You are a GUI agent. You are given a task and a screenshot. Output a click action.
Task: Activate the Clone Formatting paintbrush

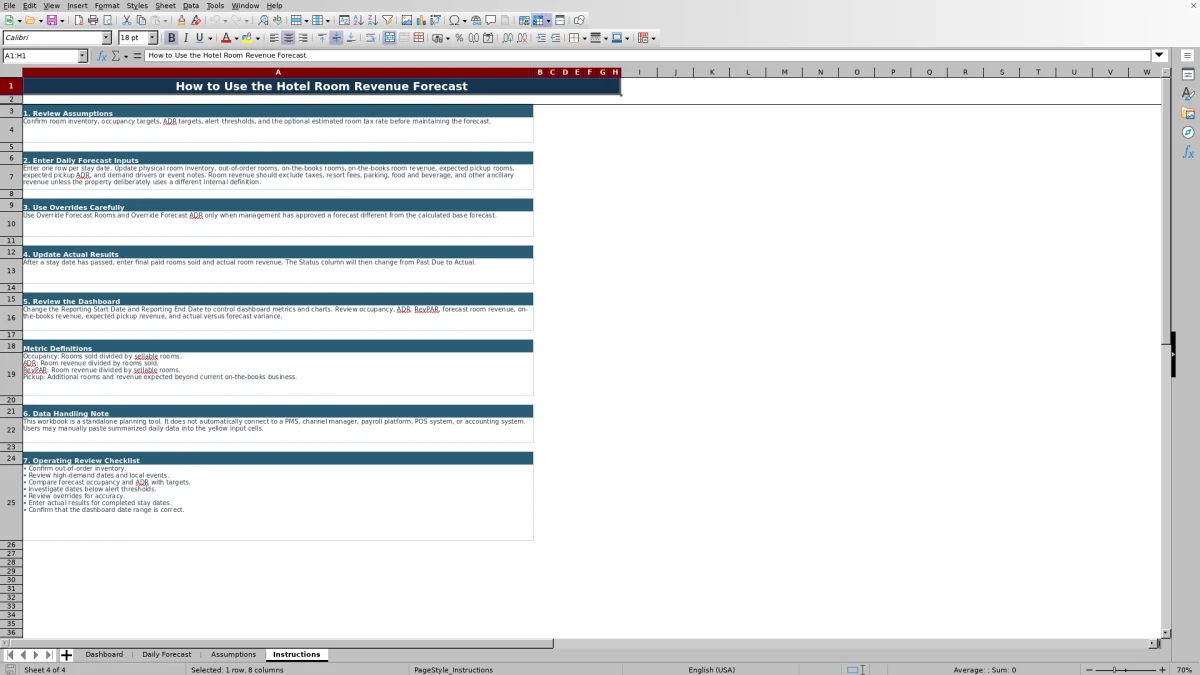[x=181, y=20]
